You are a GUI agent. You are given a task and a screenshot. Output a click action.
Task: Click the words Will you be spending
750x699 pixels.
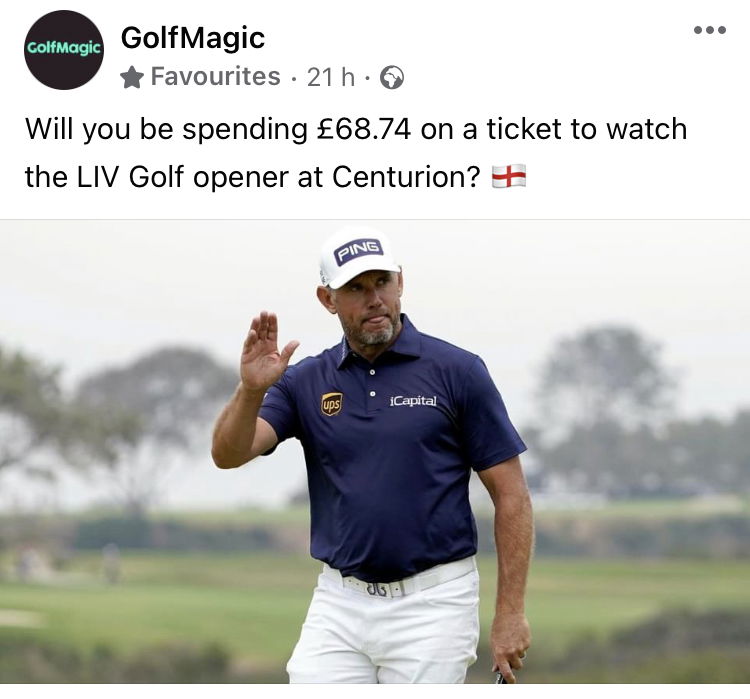[166, 130]
